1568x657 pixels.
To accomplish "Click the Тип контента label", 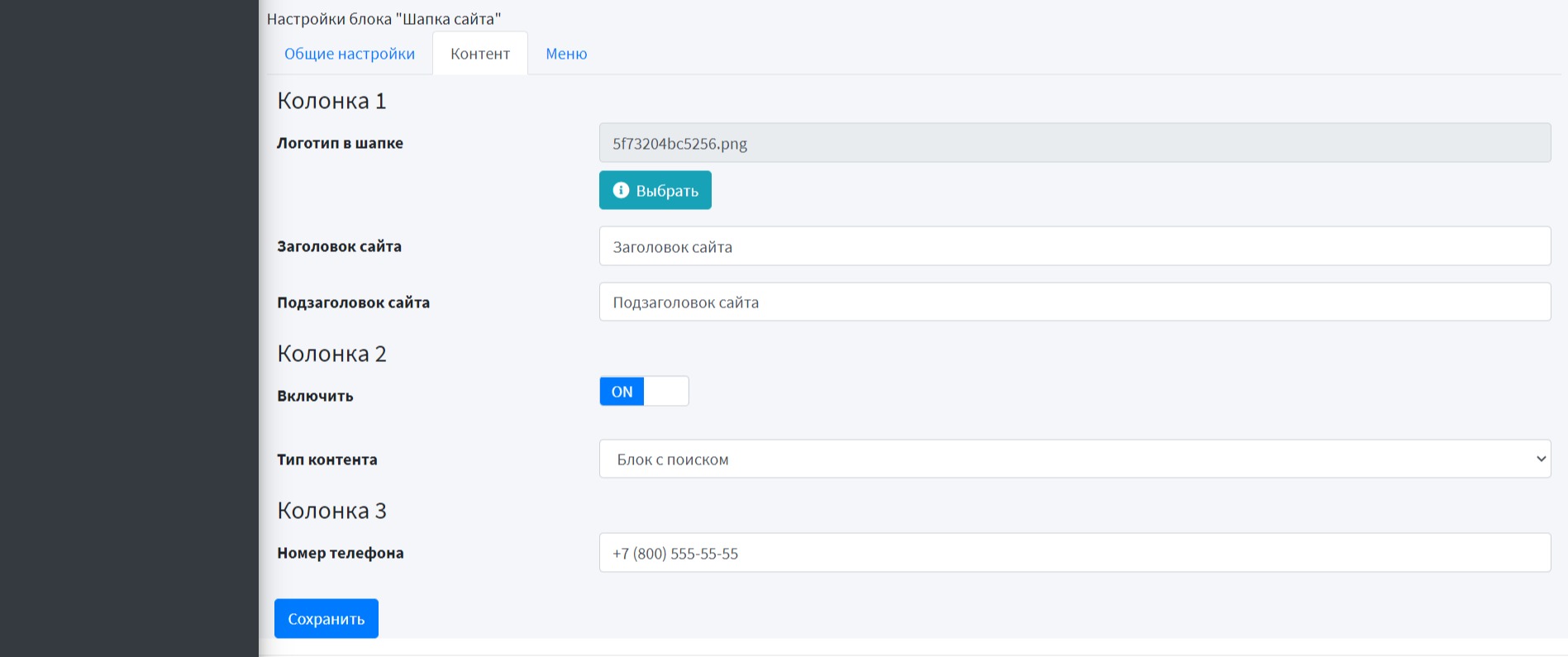I will click(327, 459).
